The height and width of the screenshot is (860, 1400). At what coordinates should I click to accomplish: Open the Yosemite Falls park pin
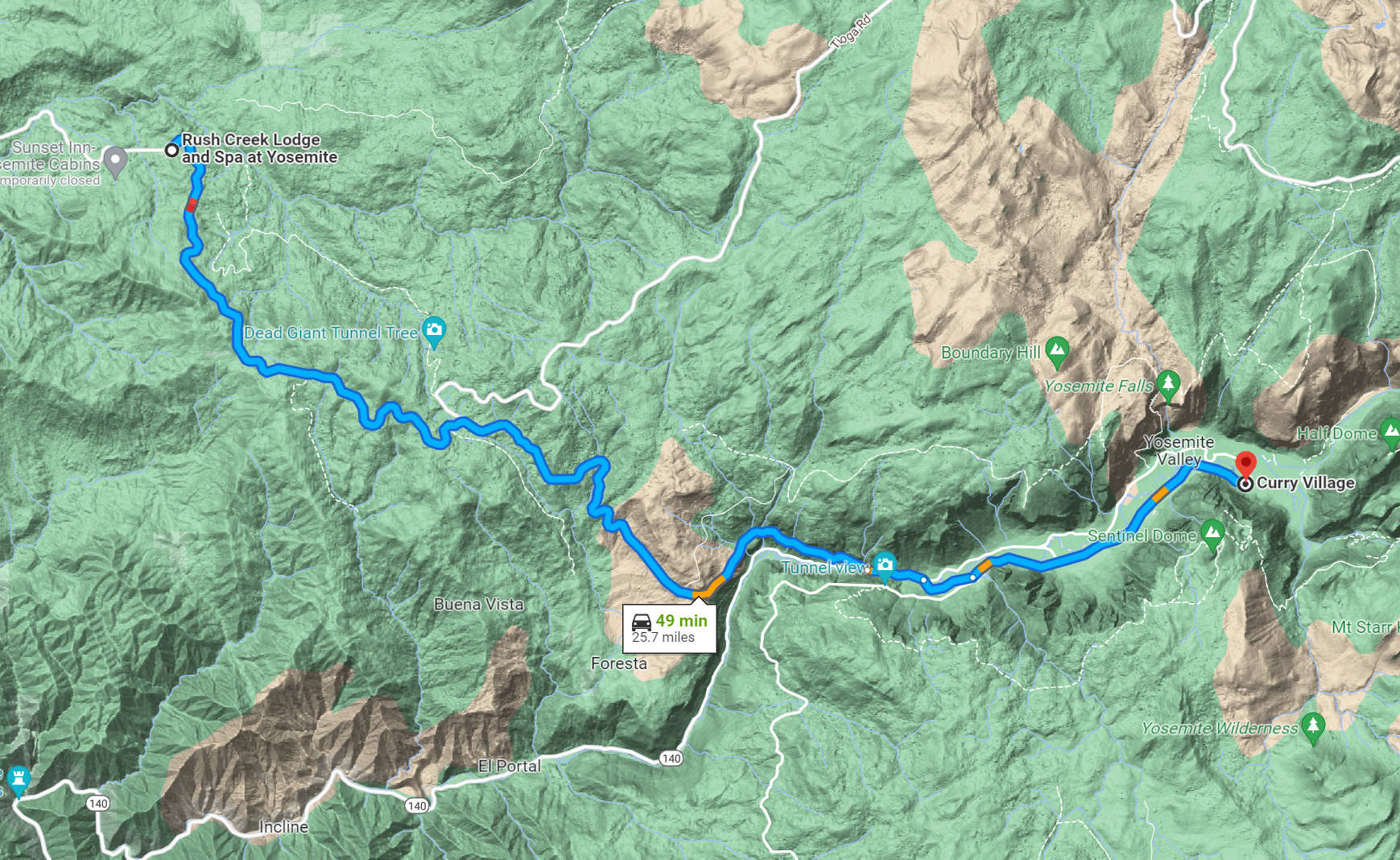pyautogui.click(x=1168, y=385)
